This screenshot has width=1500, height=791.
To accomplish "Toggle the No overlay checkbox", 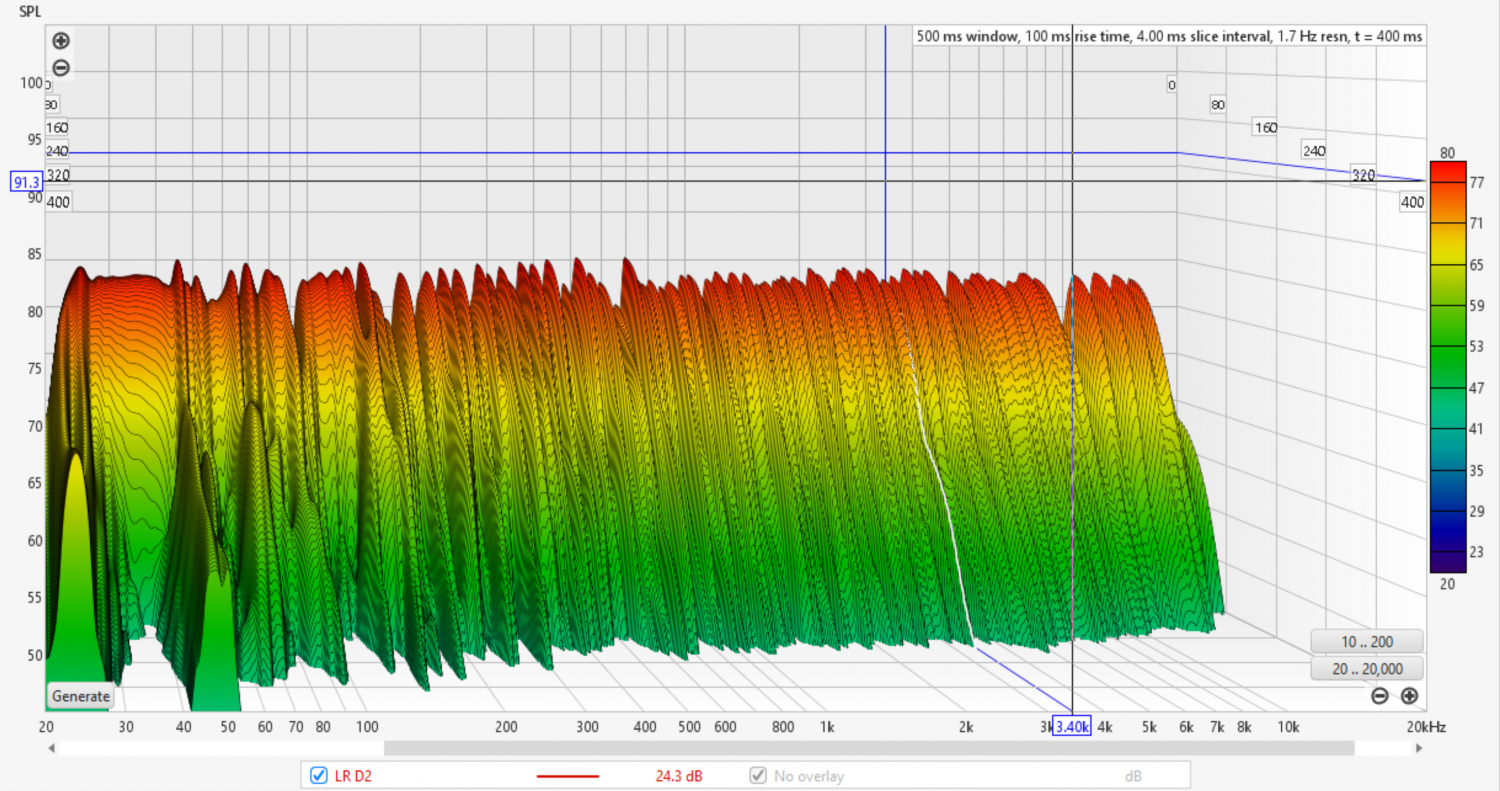I will (x=759, y=775).
